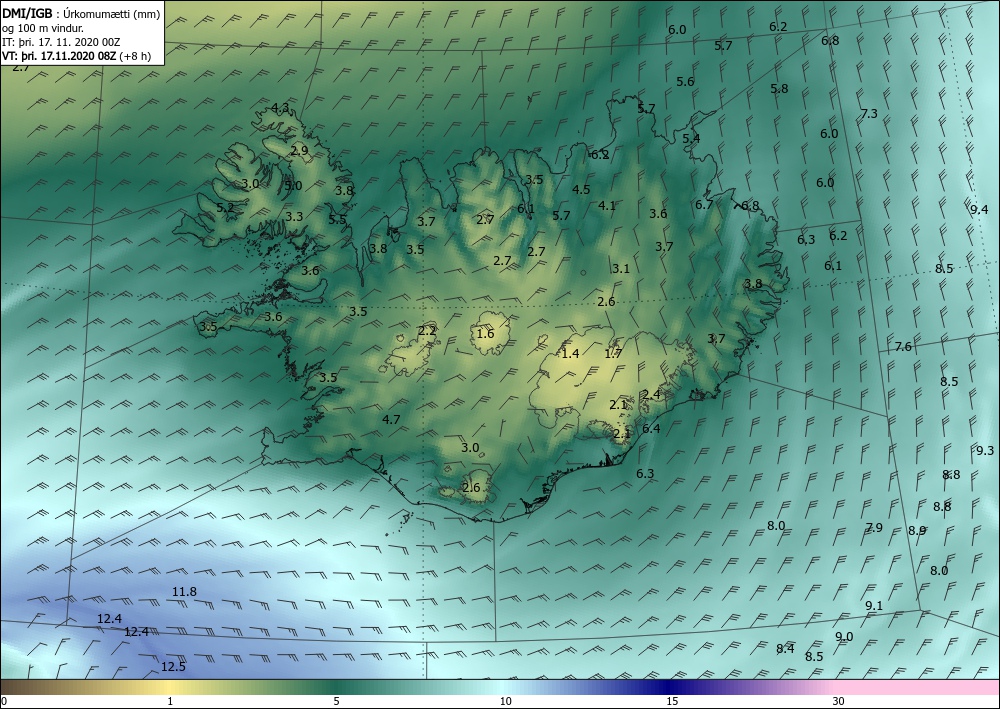Viewport: 1000px width, 709px height.
Task: Click the map value '8.4'
Action: click(x=785, y=649)
